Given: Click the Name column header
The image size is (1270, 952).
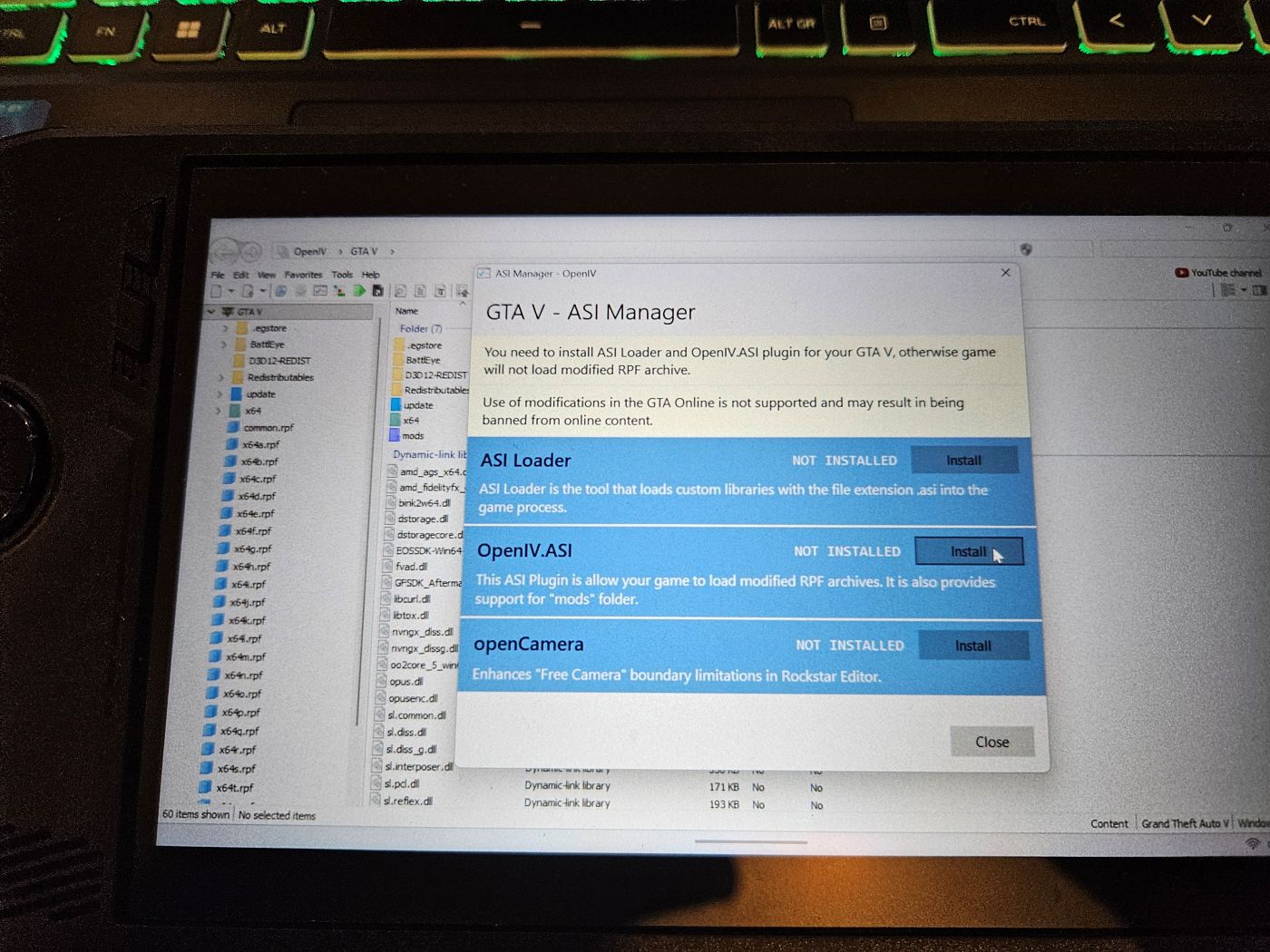Looking at the screenshot, I should click(x=406, y=311).
